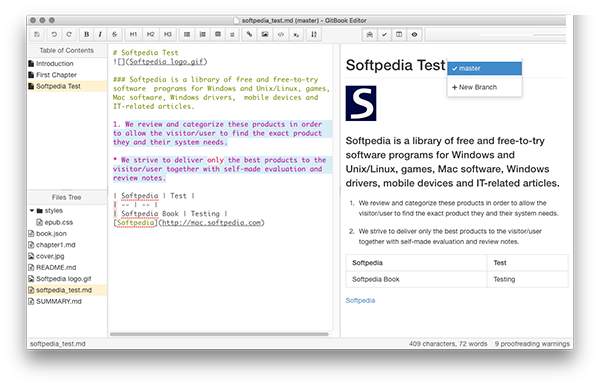This screenshot has width=600, height=387.
Task: Click the http://mac.softpedia.com URL in editor
Action: coord(212,223)
